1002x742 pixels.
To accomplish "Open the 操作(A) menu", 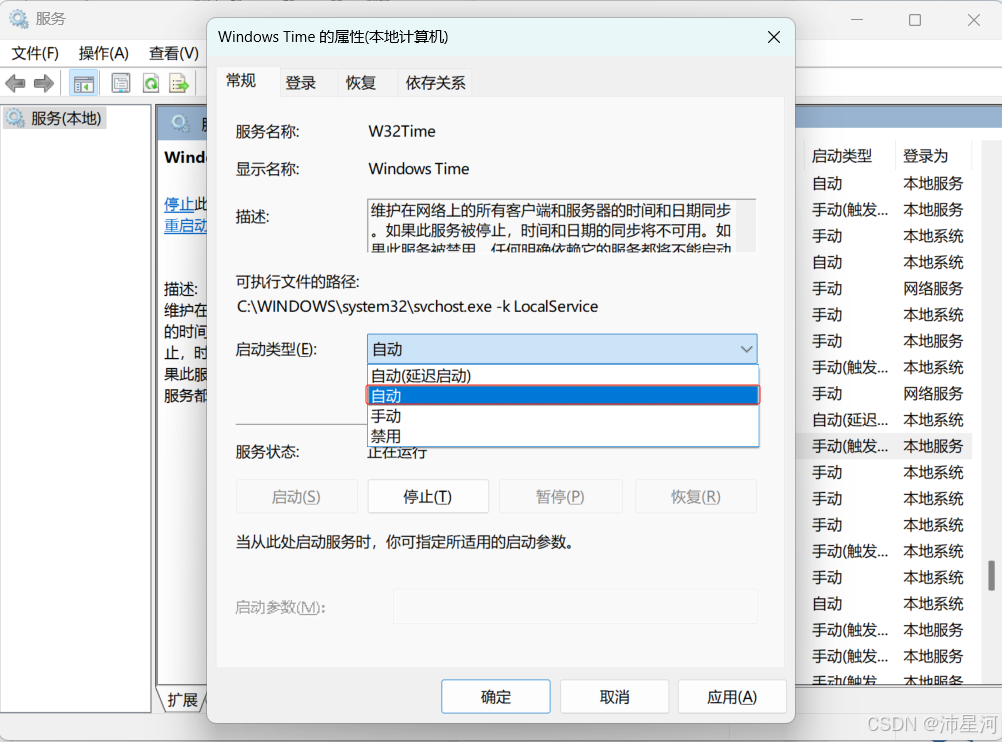I will (x=104, y=53).
